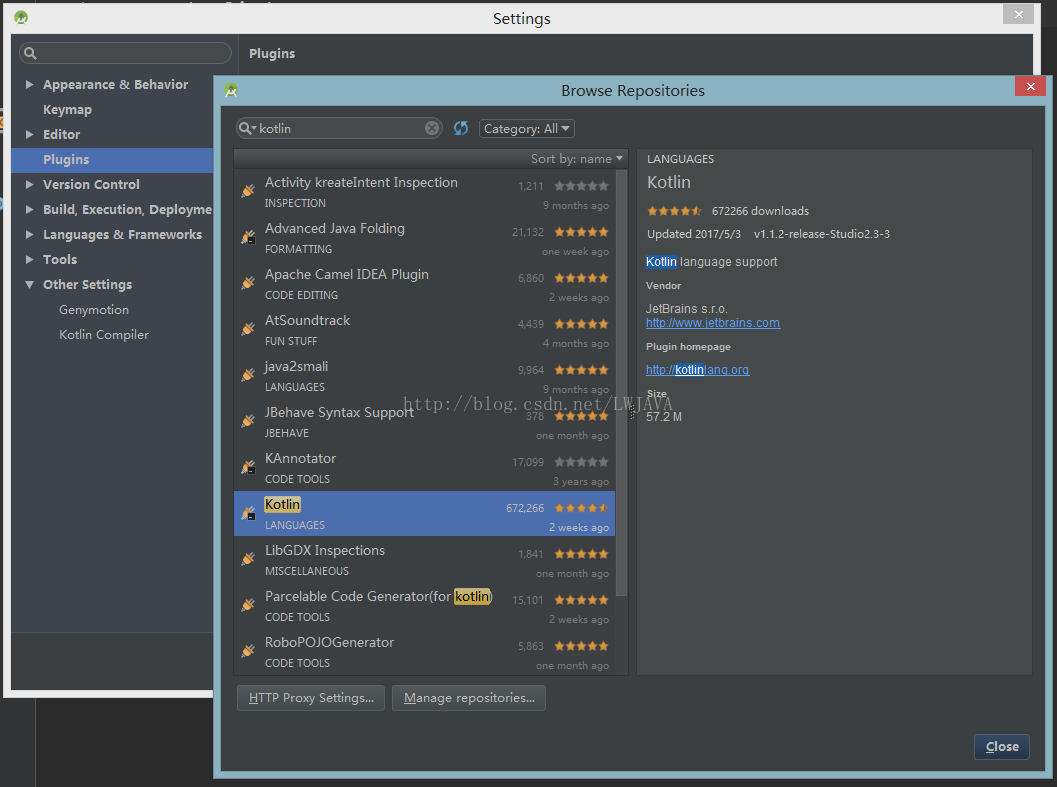
Task: Select the Apache Camel IDEA Plugin row
Action: [x=425, y=284]
